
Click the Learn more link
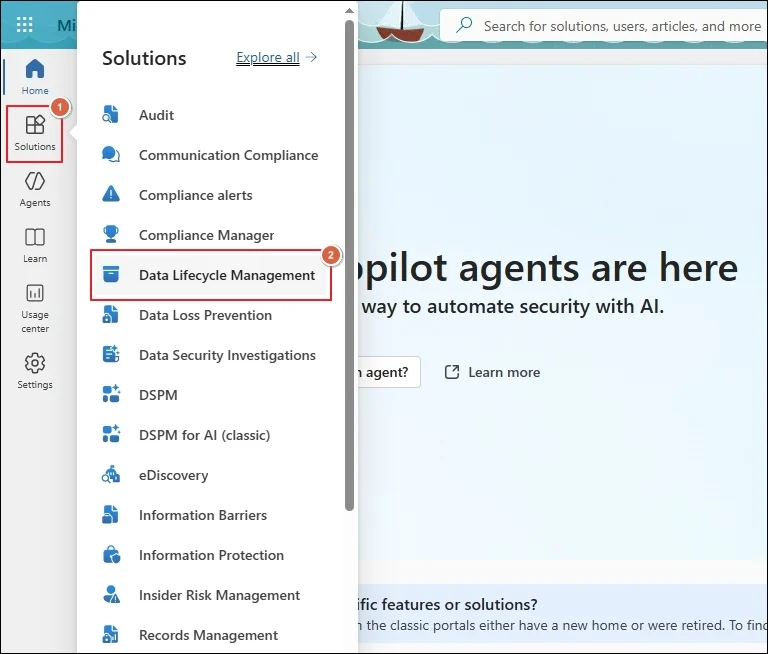click(504, 372)
